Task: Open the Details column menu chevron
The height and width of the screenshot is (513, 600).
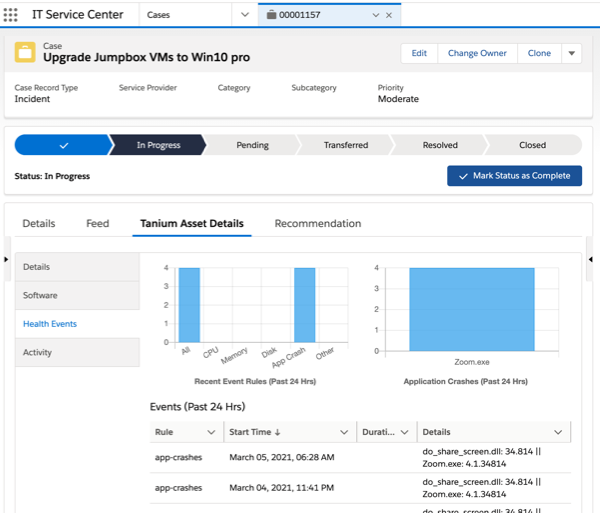Action: (x=558, y=432)
